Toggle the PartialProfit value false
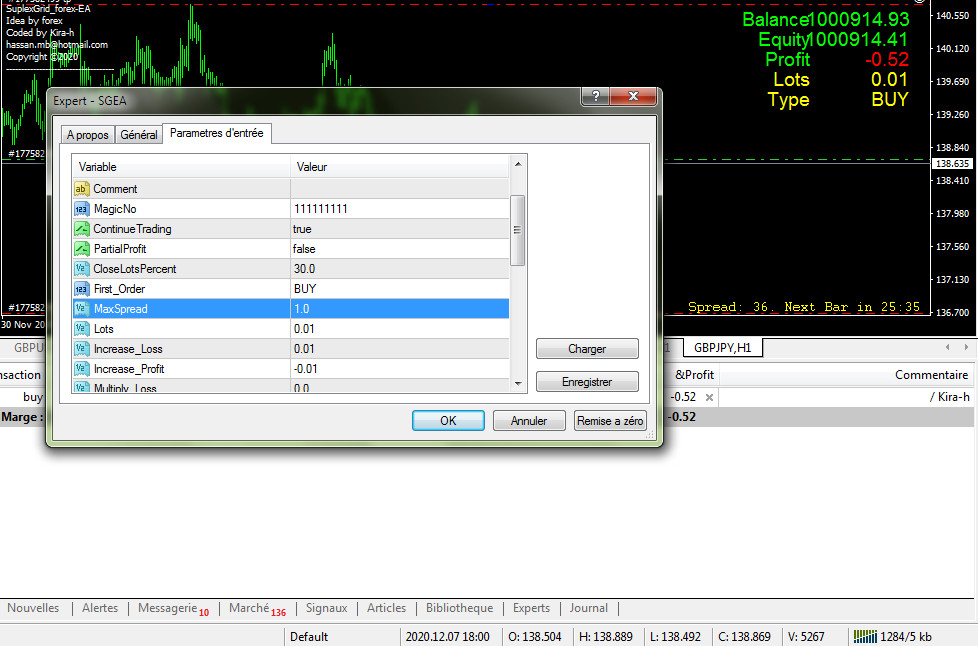978x646 pixels. coord(400,249)
